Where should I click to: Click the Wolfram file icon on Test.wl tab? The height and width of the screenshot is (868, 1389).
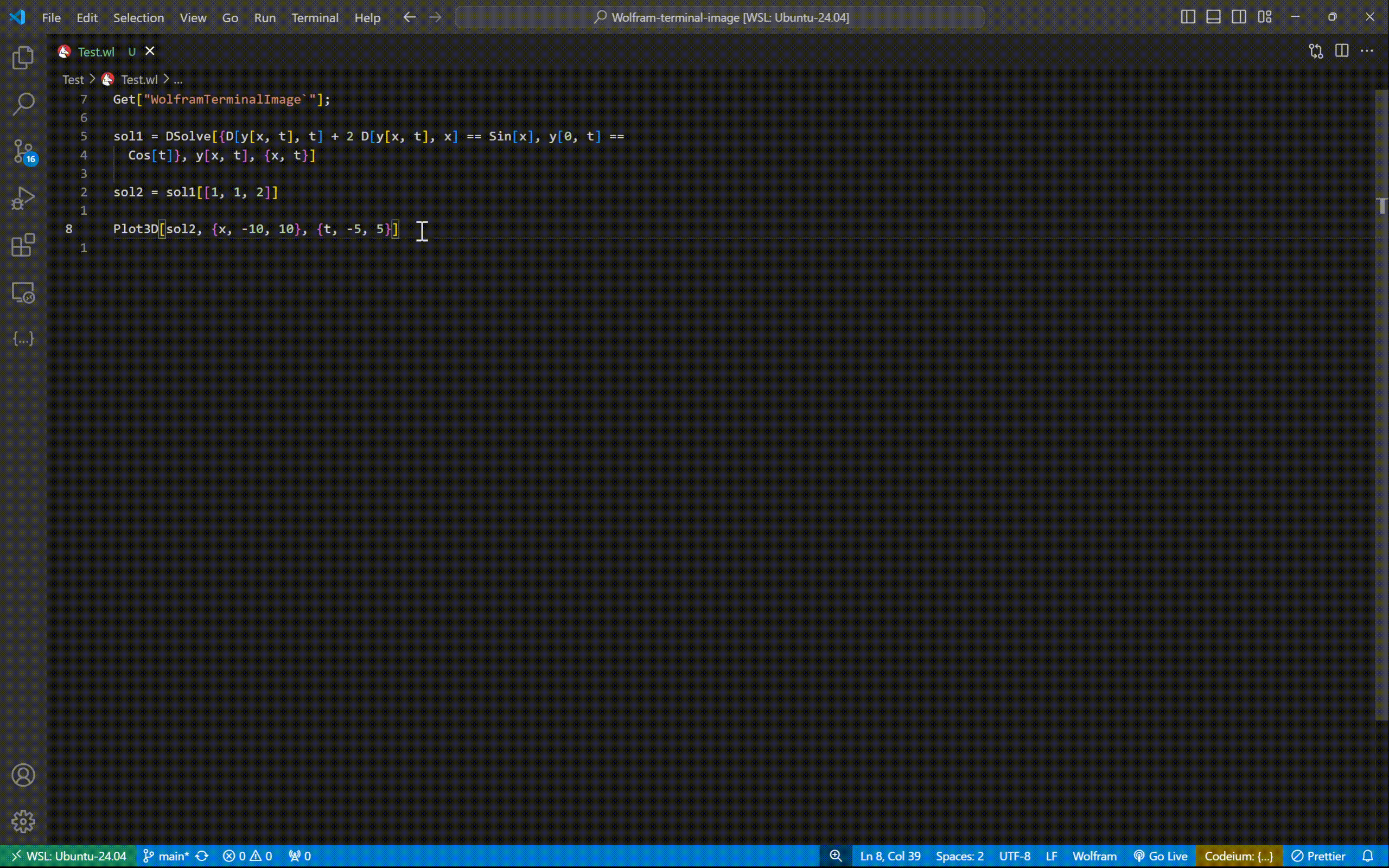[64, 52]
